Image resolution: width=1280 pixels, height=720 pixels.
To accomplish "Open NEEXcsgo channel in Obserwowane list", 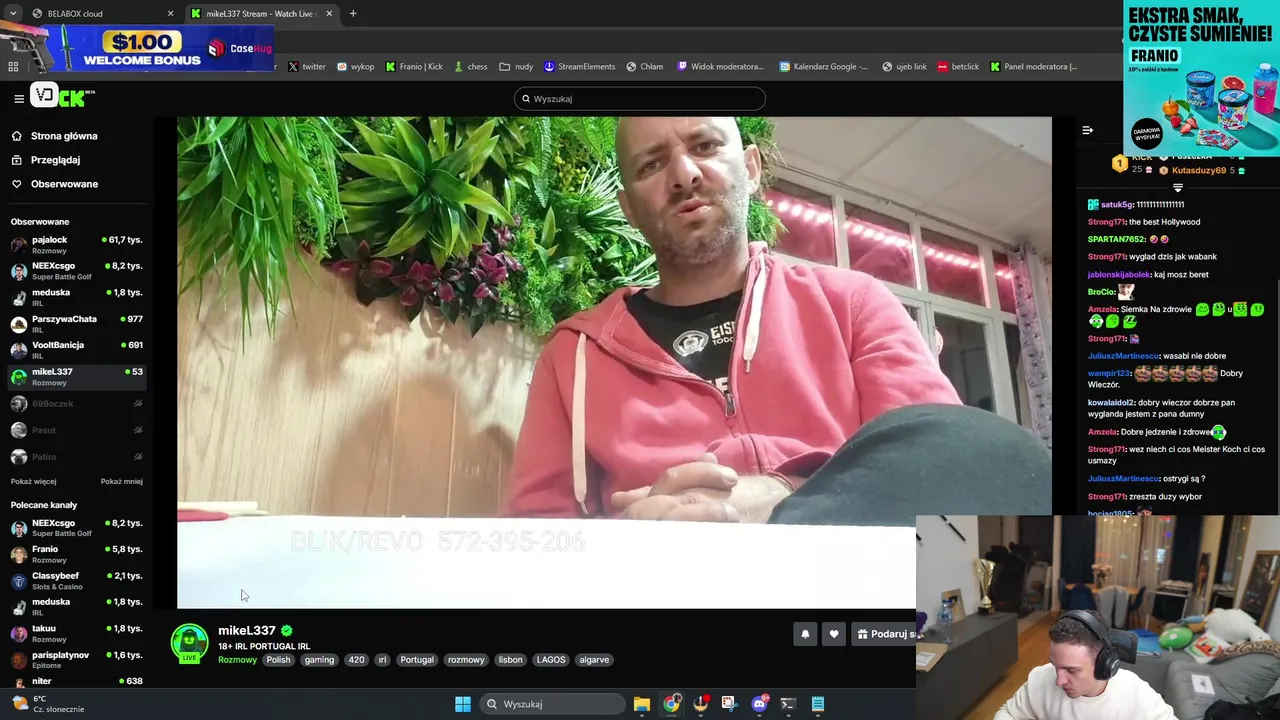I will (76, 271).
